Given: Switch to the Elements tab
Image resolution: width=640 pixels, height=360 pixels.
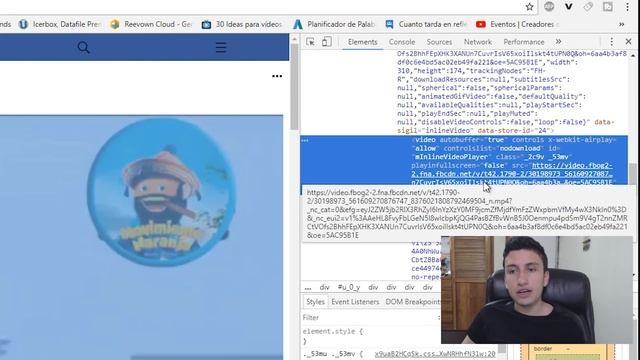Looking at the screenshot, I should (362, 42).
